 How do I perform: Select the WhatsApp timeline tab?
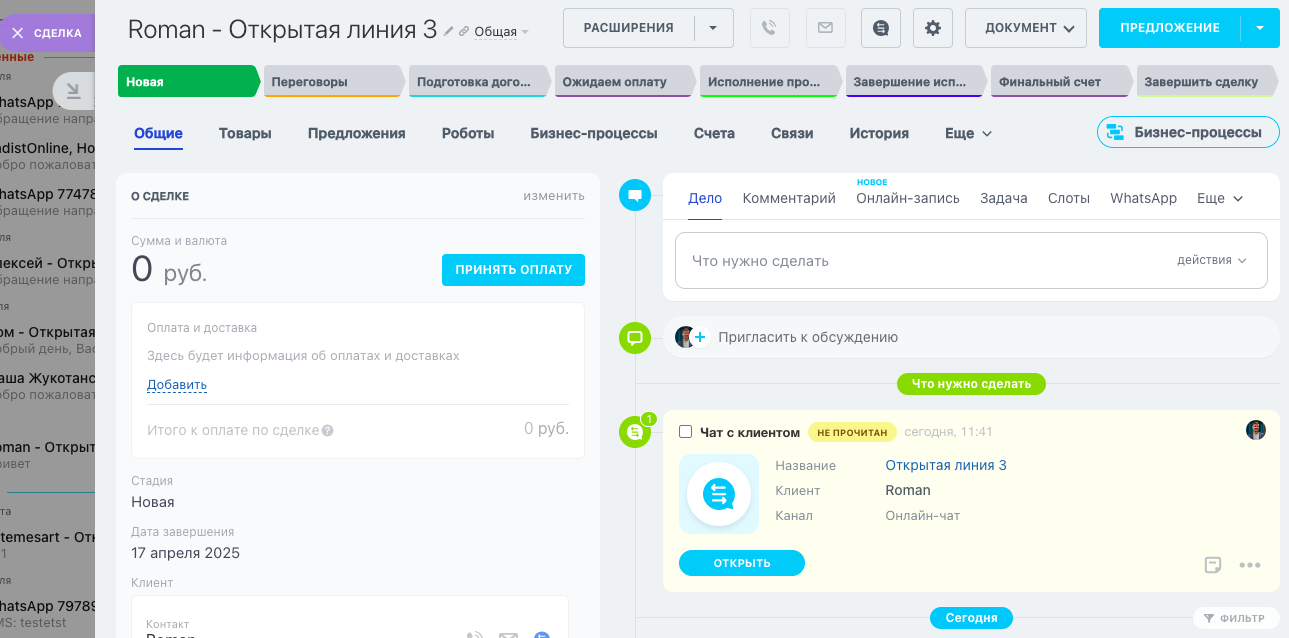pos(1143,198)
